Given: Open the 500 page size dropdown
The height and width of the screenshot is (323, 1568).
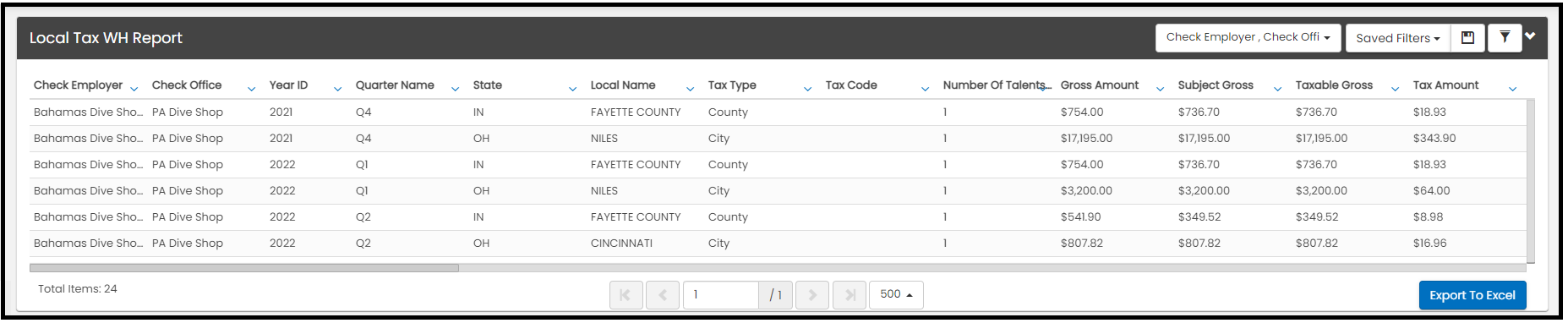Looking at the screenshot, I should 896,294.
